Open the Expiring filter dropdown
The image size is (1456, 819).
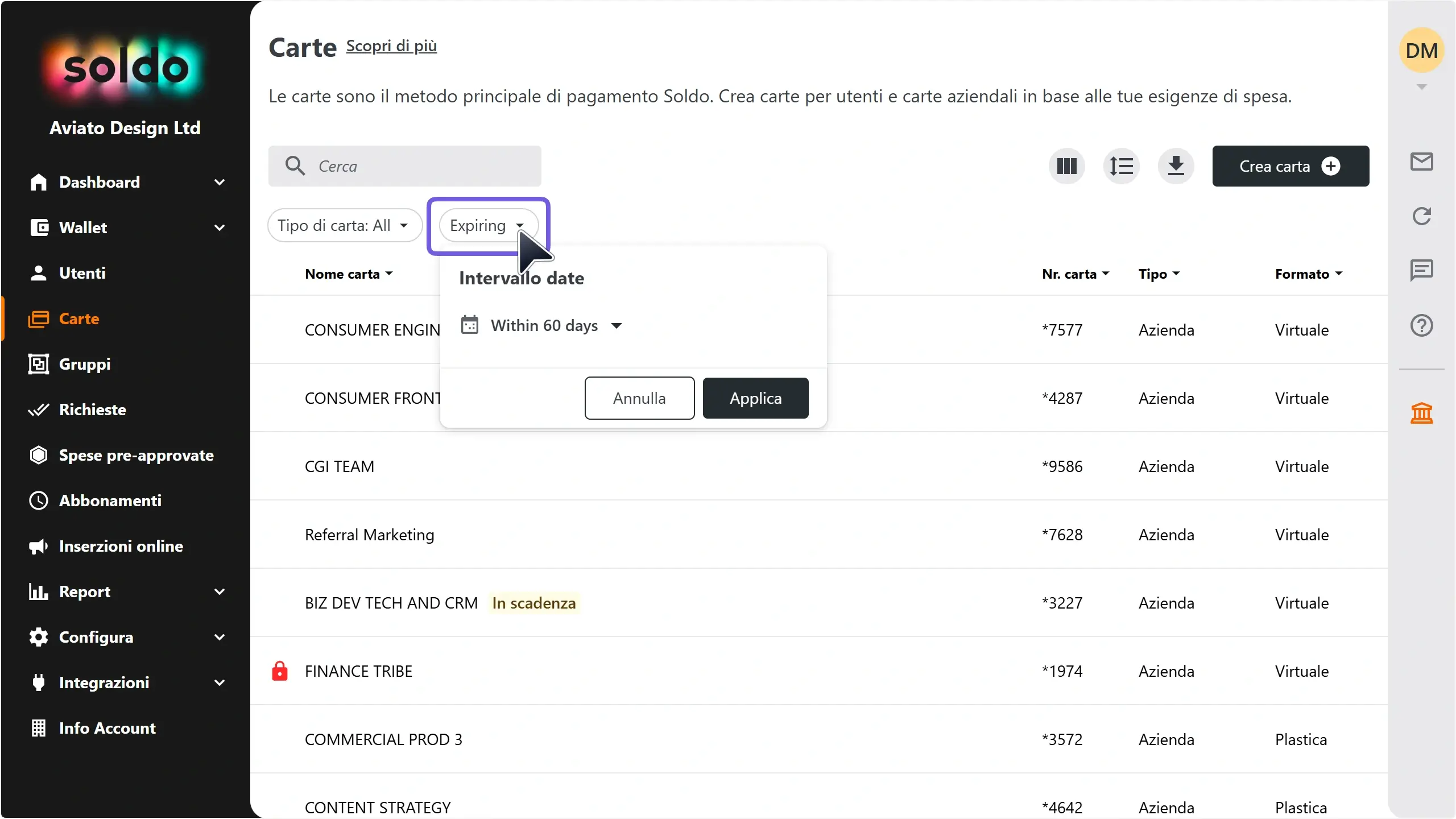(x=488, y=225)
